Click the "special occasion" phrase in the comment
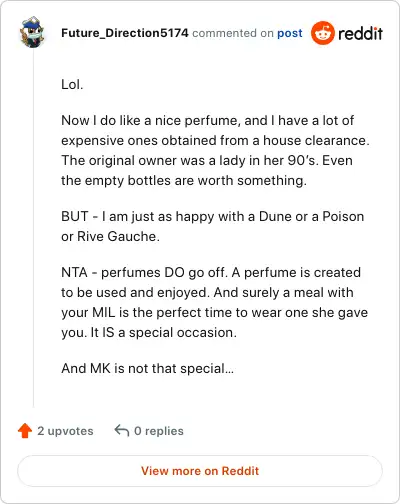The height and width of the screenshot is (504, 400). (183, 332)
